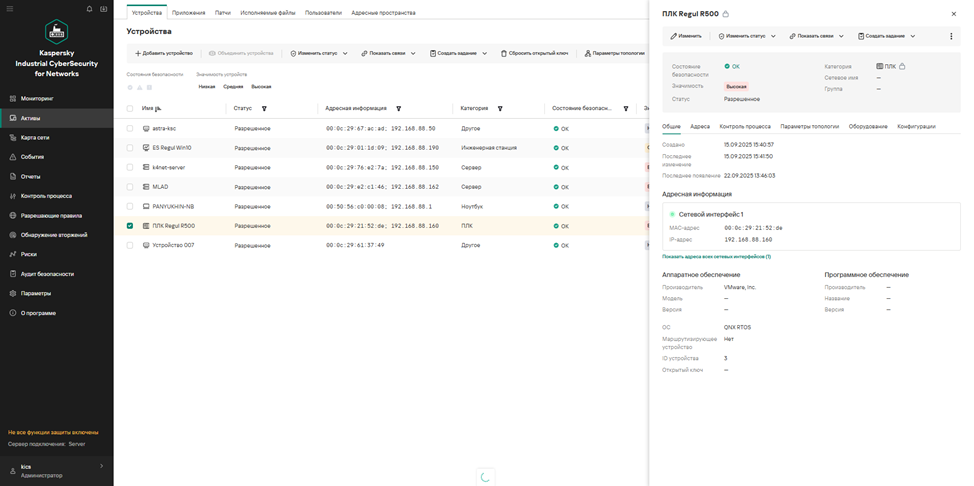Check the astra-ksc row checkbox
974x486 pixels.
(130, 128)
